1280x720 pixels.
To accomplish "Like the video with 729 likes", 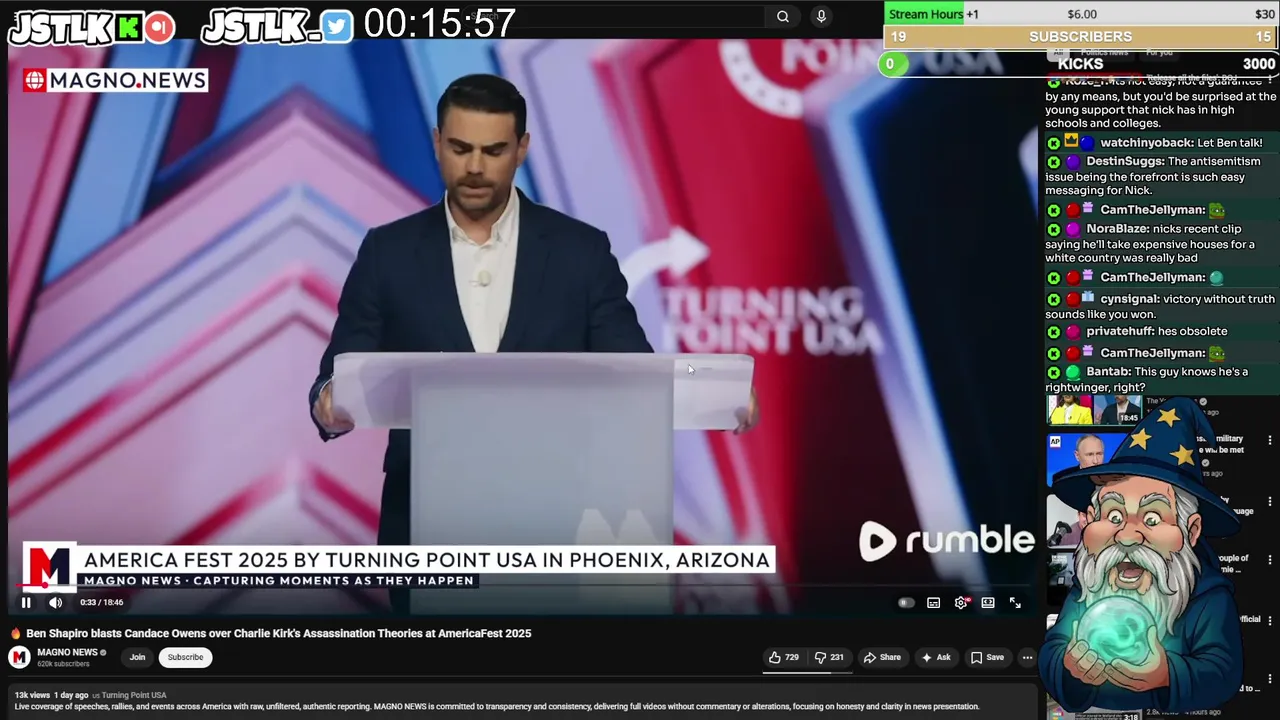I will (783, 657).
